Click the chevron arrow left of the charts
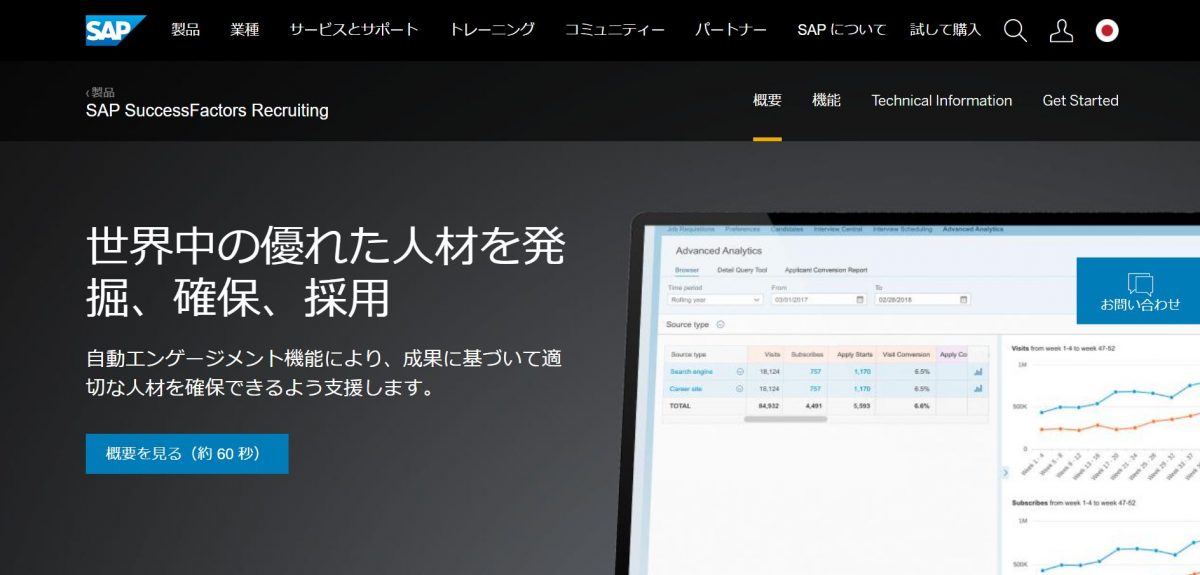 coord(1005,472)
